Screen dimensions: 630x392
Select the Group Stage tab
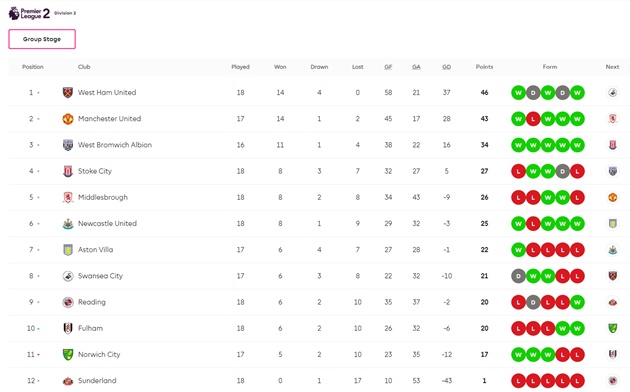click(42, 39)
